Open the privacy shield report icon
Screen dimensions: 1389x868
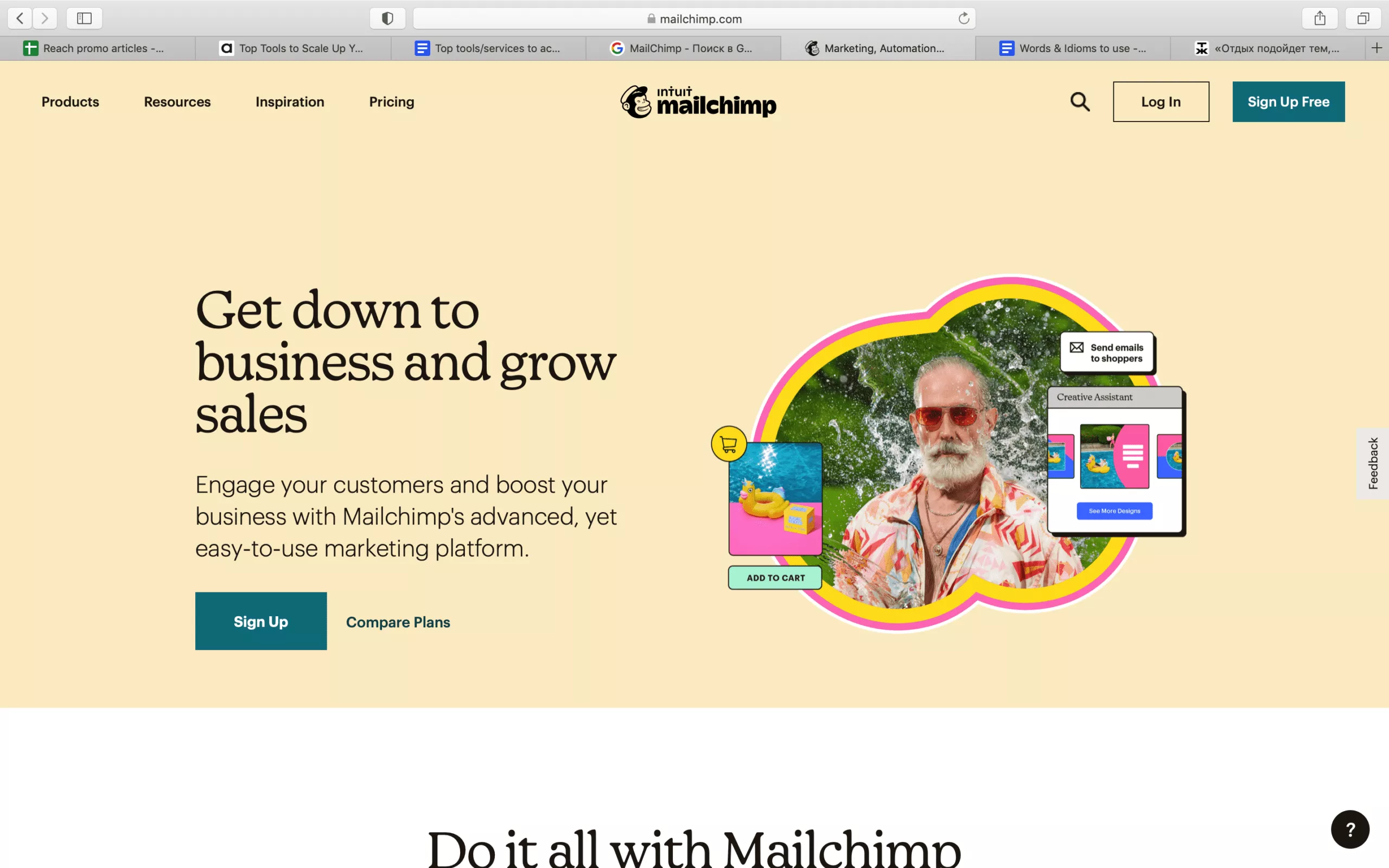click(x=387, y=18)
